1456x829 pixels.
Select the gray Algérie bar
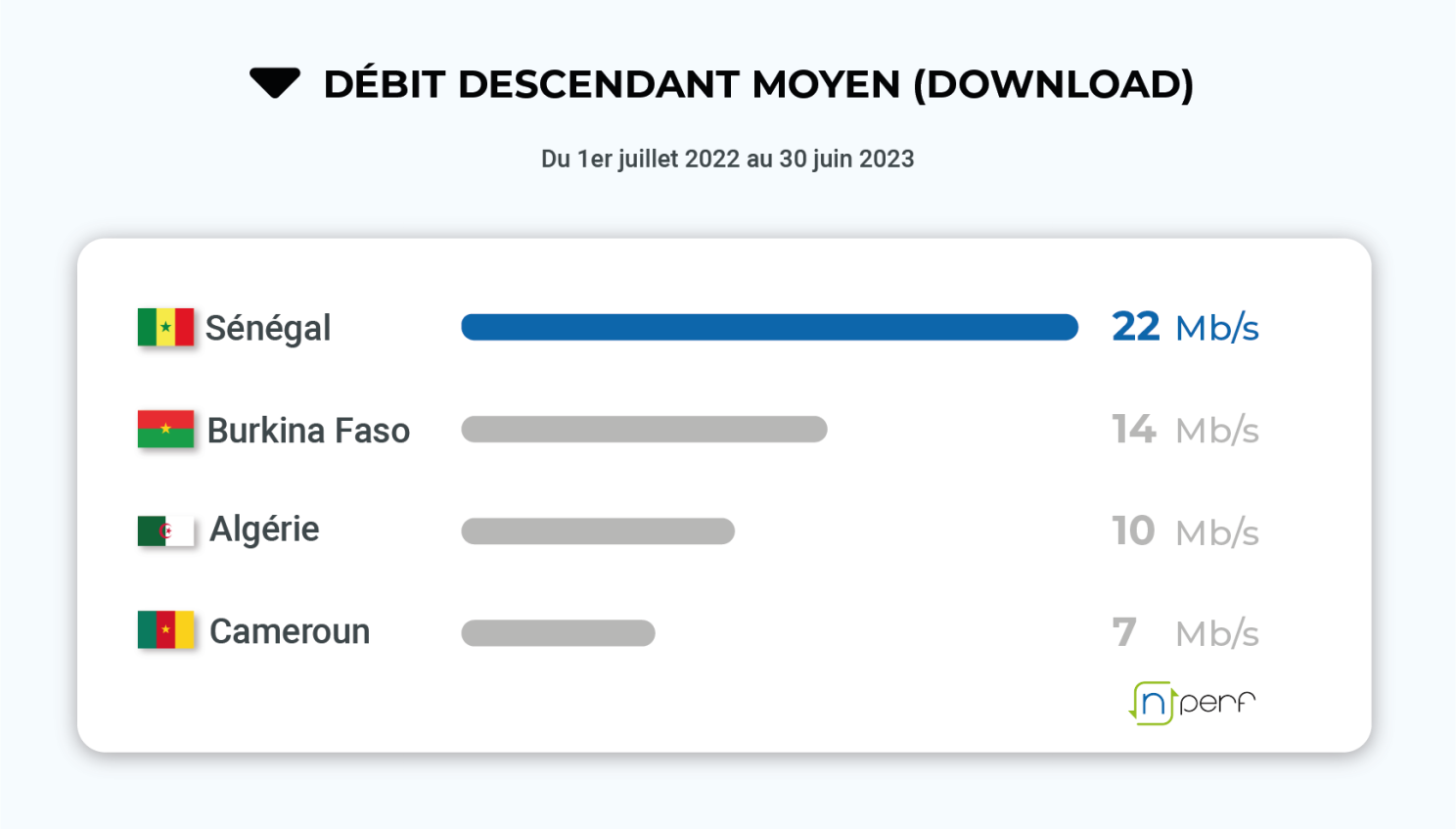[598, 531]
